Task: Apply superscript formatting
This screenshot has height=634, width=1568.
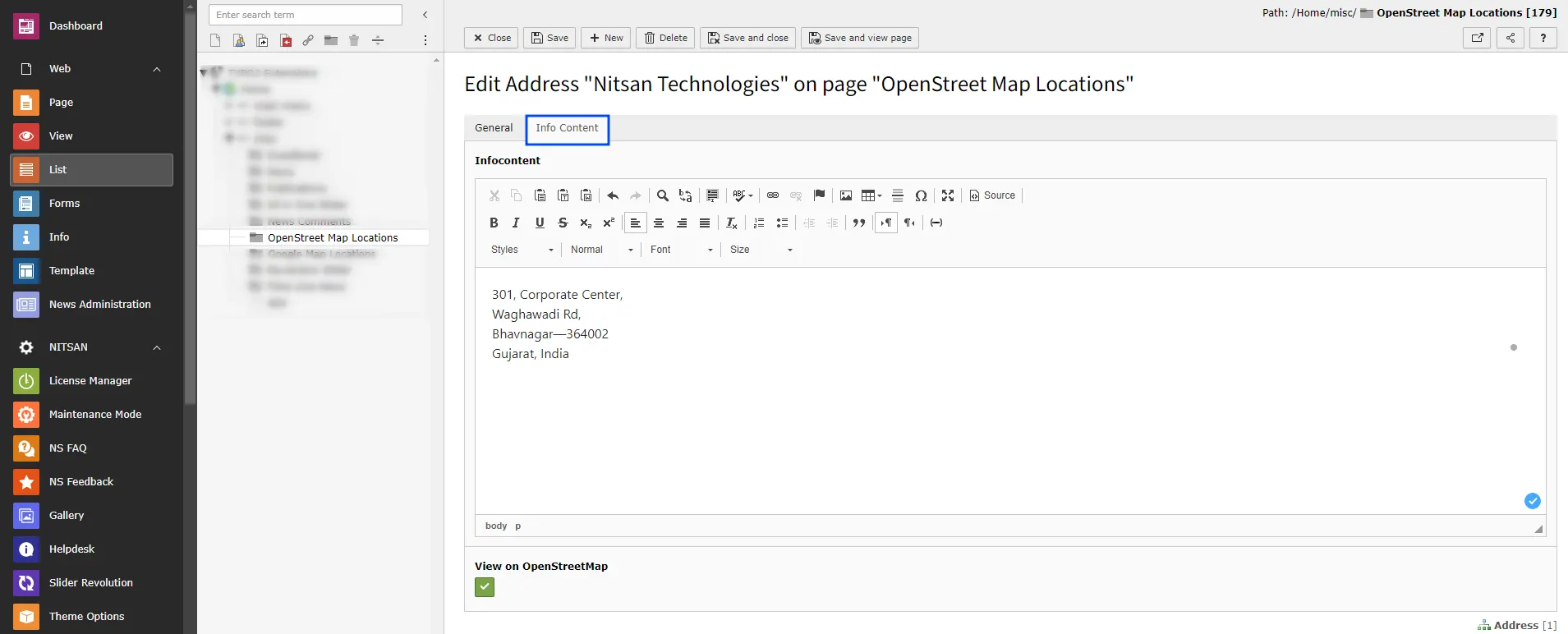Action: click(609, 223)
